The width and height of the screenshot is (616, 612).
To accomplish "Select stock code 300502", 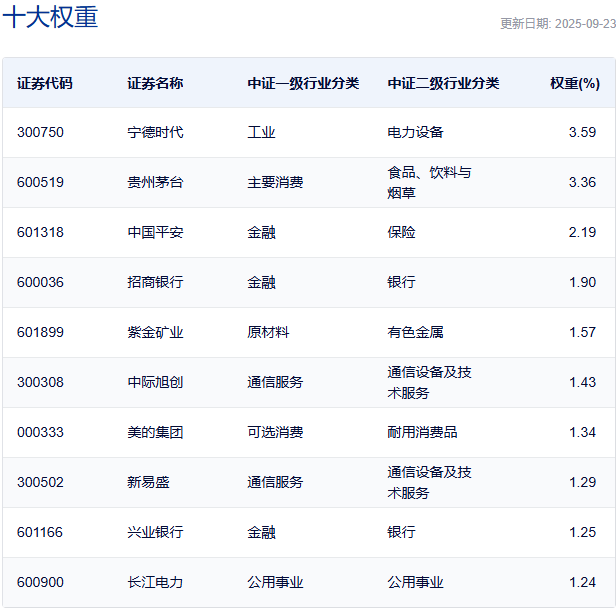I will point(40,482).
